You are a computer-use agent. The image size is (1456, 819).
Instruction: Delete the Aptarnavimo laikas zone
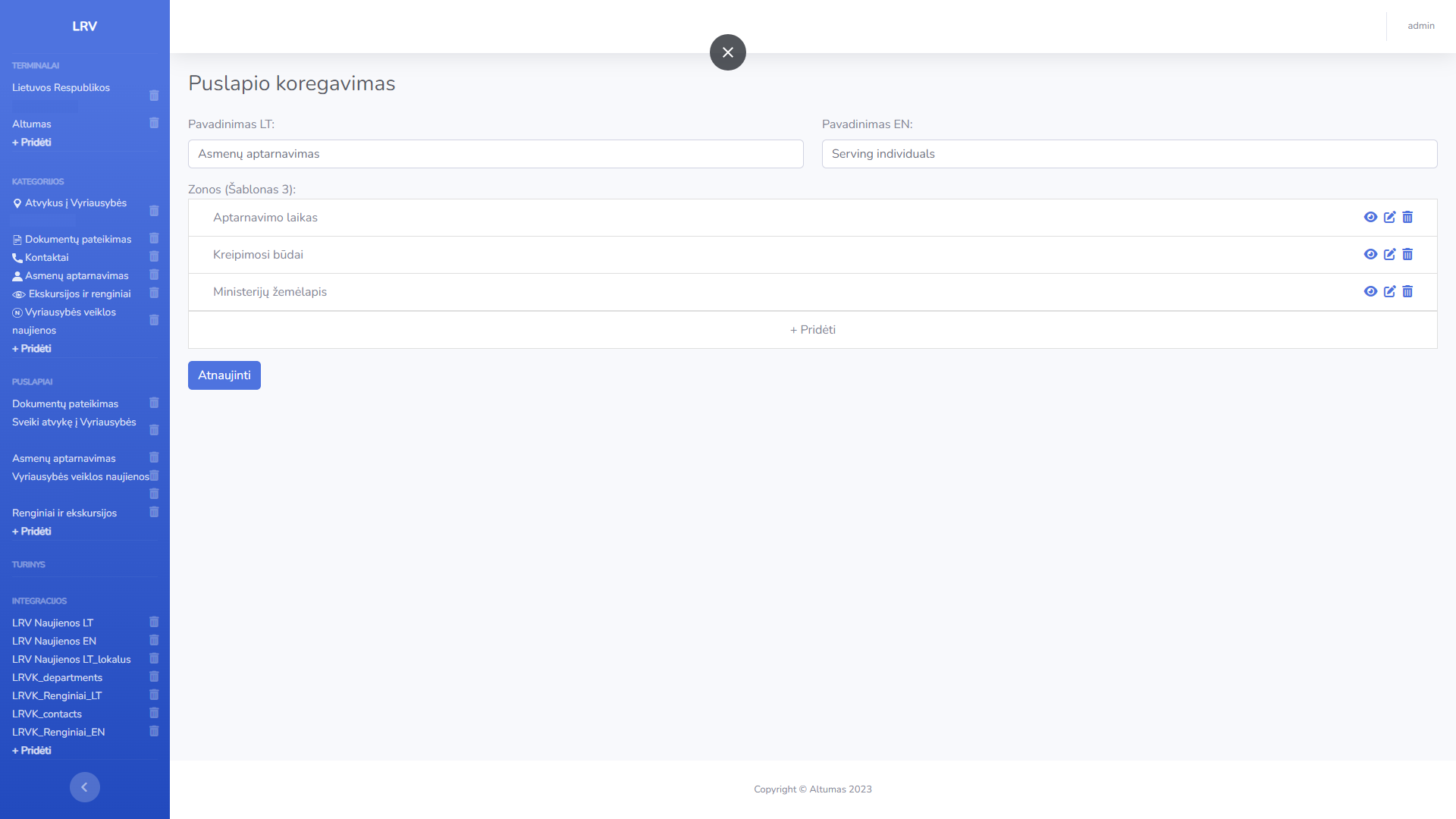(1407, 218)
